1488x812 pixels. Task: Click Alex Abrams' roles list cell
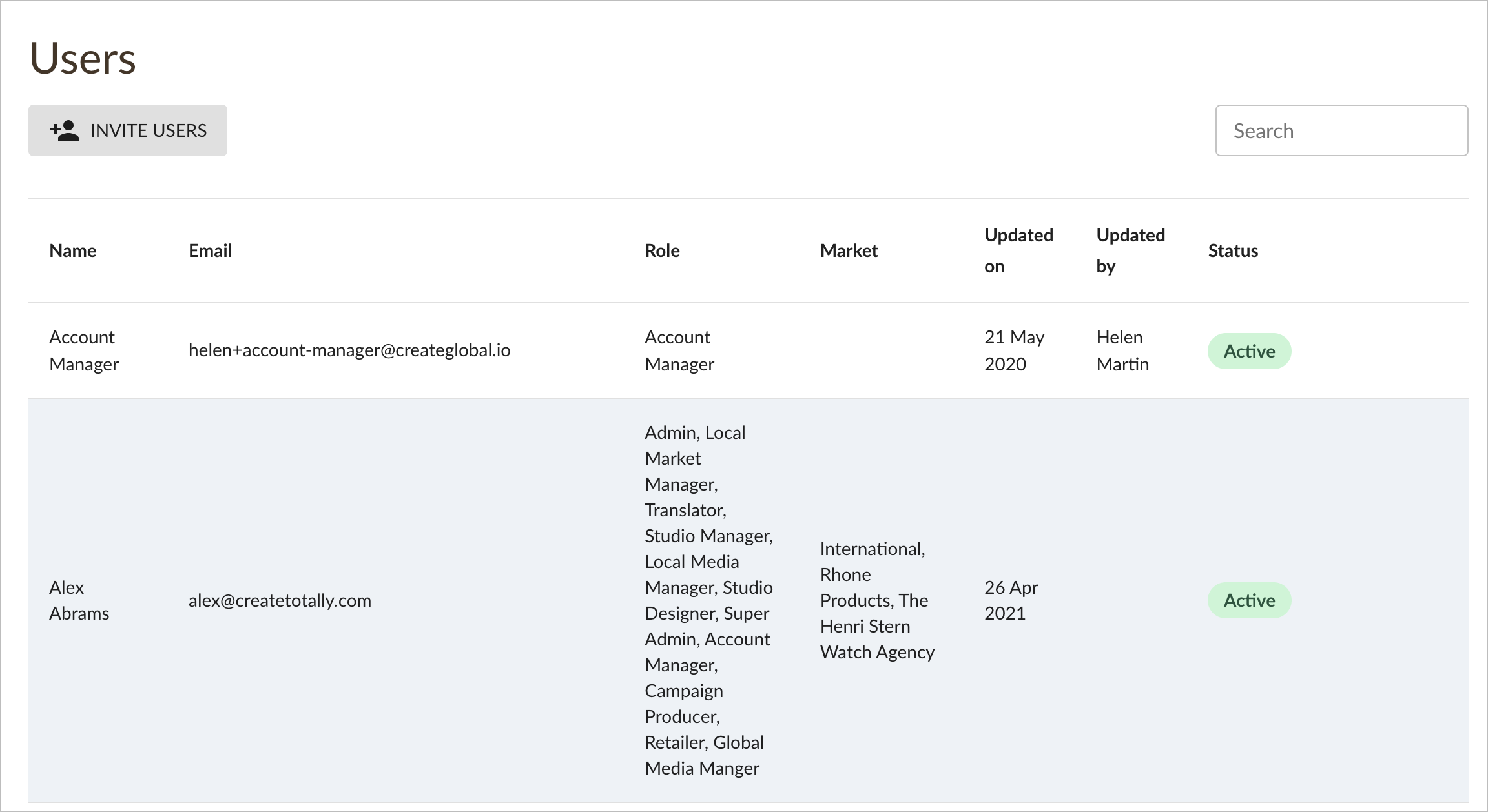click(x=708, y=600)
